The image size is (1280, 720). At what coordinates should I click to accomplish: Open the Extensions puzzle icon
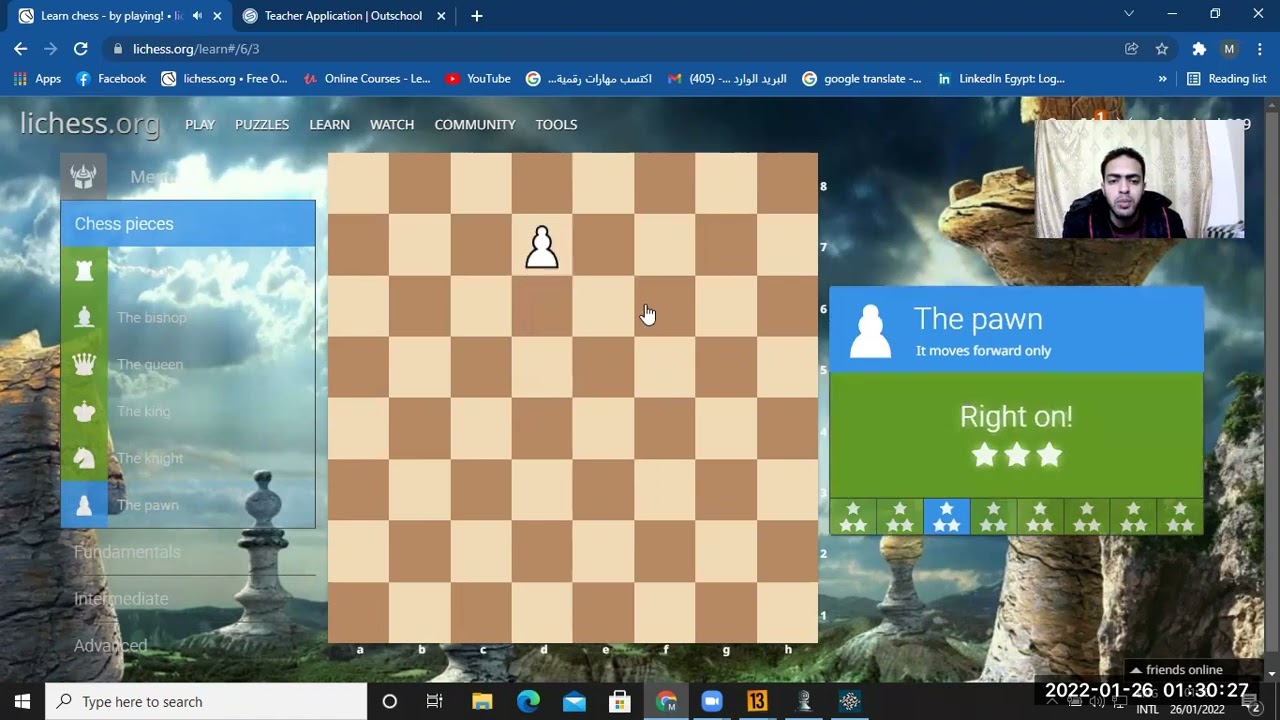1199,48
